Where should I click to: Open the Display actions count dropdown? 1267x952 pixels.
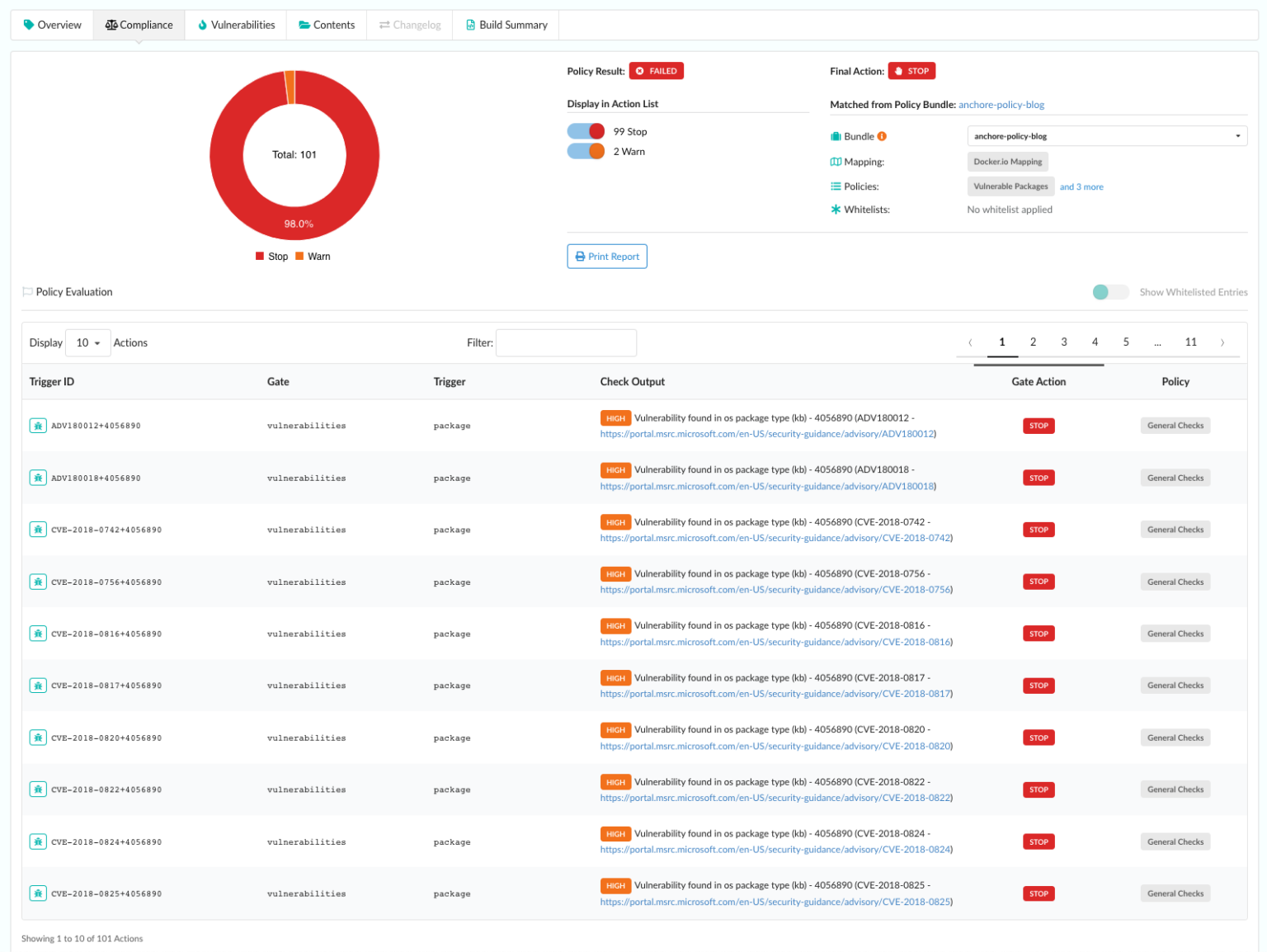point(87,342)
